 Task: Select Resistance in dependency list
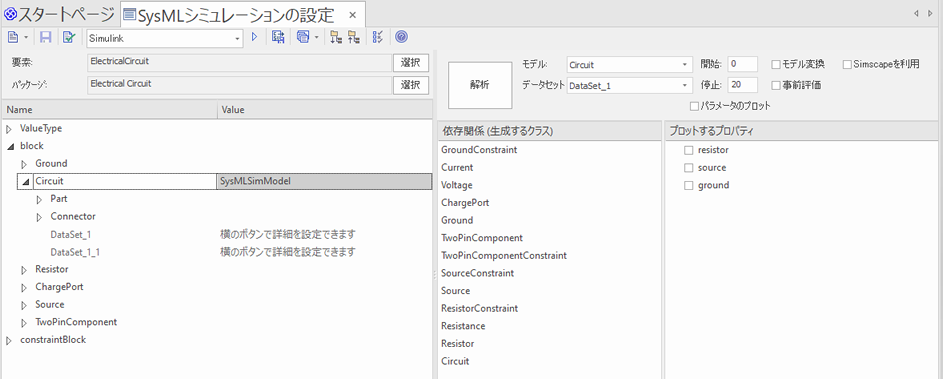(463, 326)
